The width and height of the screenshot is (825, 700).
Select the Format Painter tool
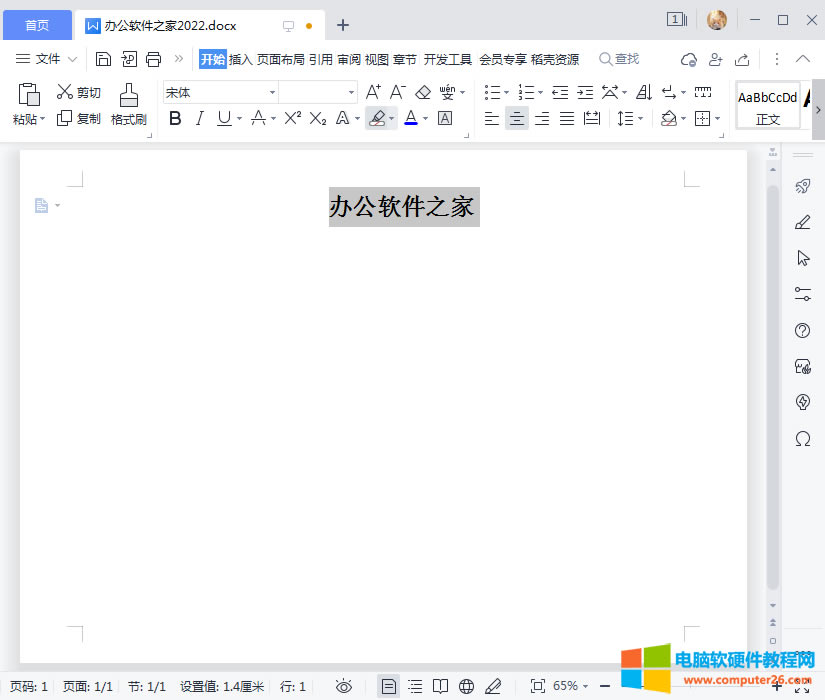(128, 105)
